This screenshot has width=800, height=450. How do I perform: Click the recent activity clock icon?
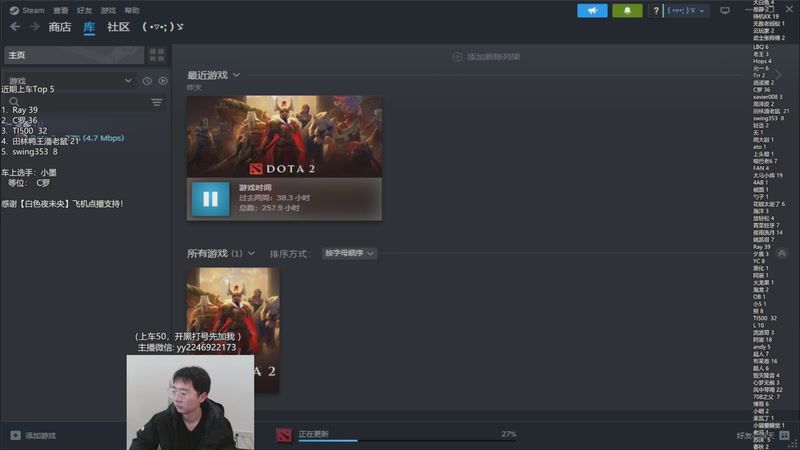coord(147,81)
